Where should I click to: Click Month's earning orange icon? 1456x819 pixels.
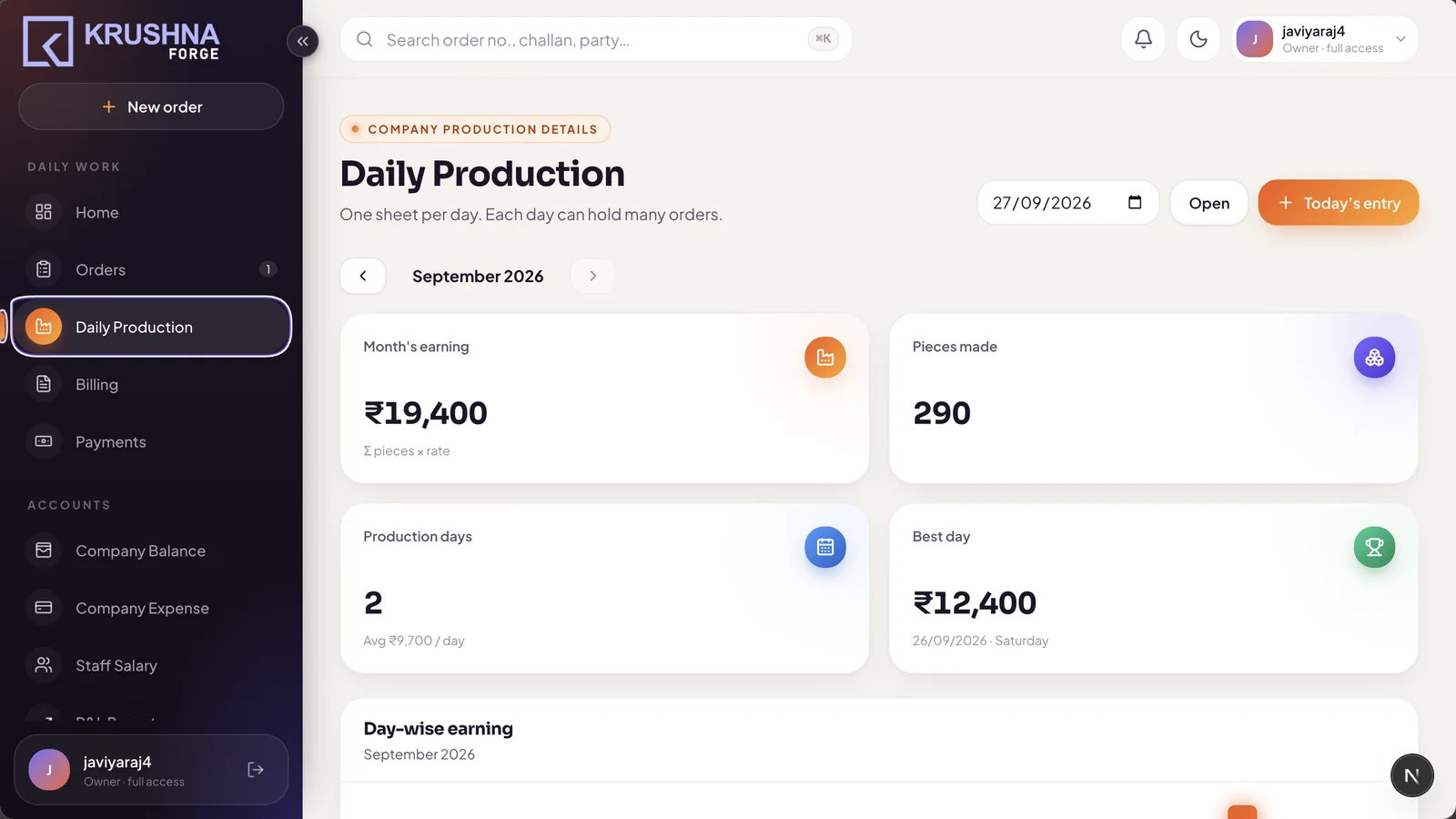825,358
